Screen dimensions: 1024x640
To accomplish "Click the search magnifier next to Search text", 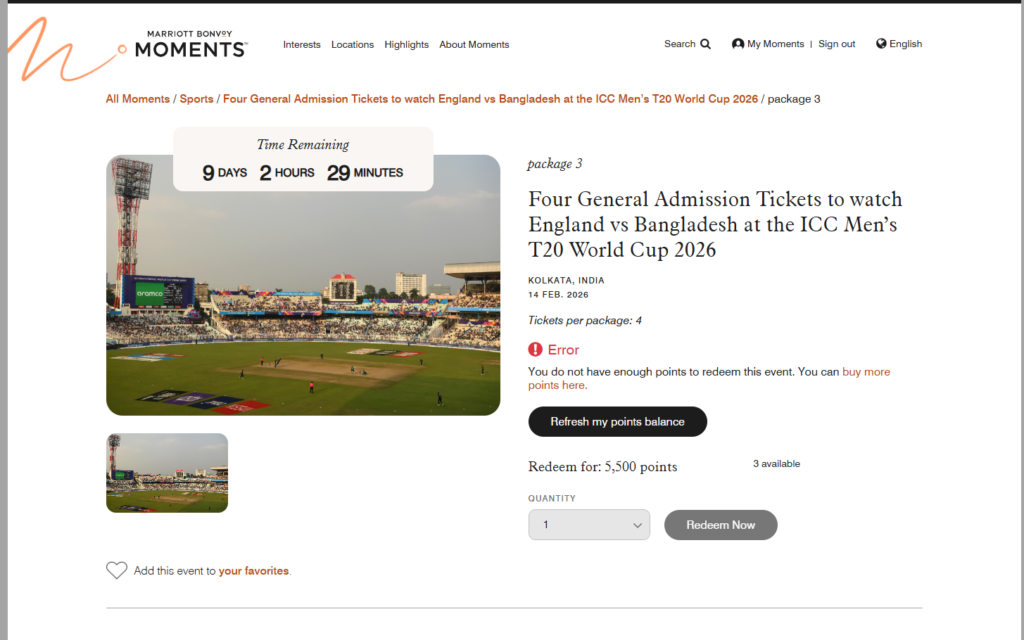I will point(704,44).
